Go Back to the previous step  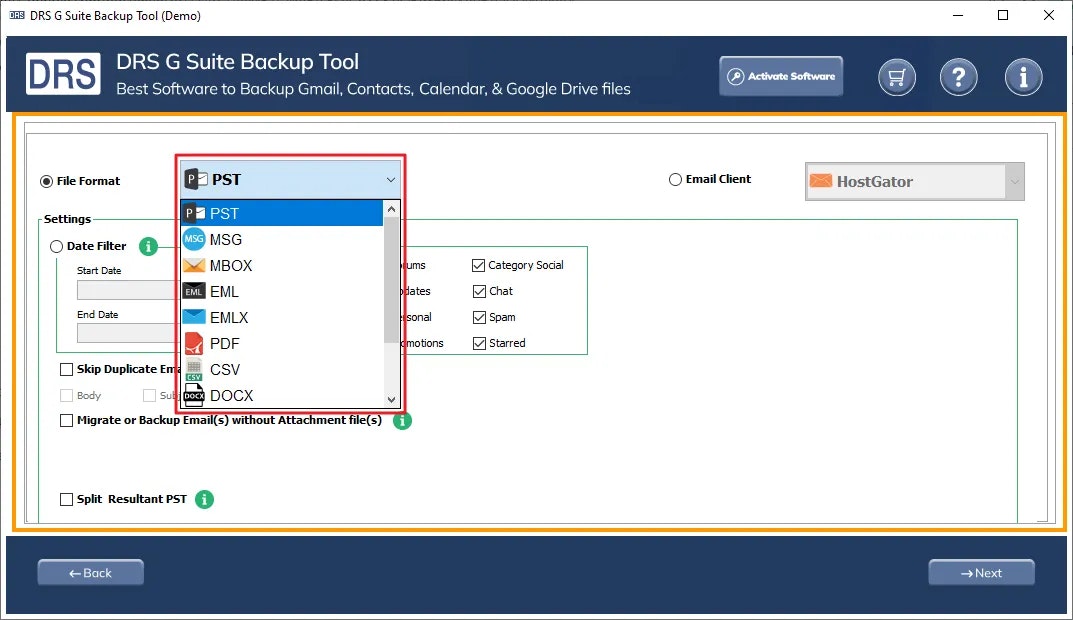(90, 573)
